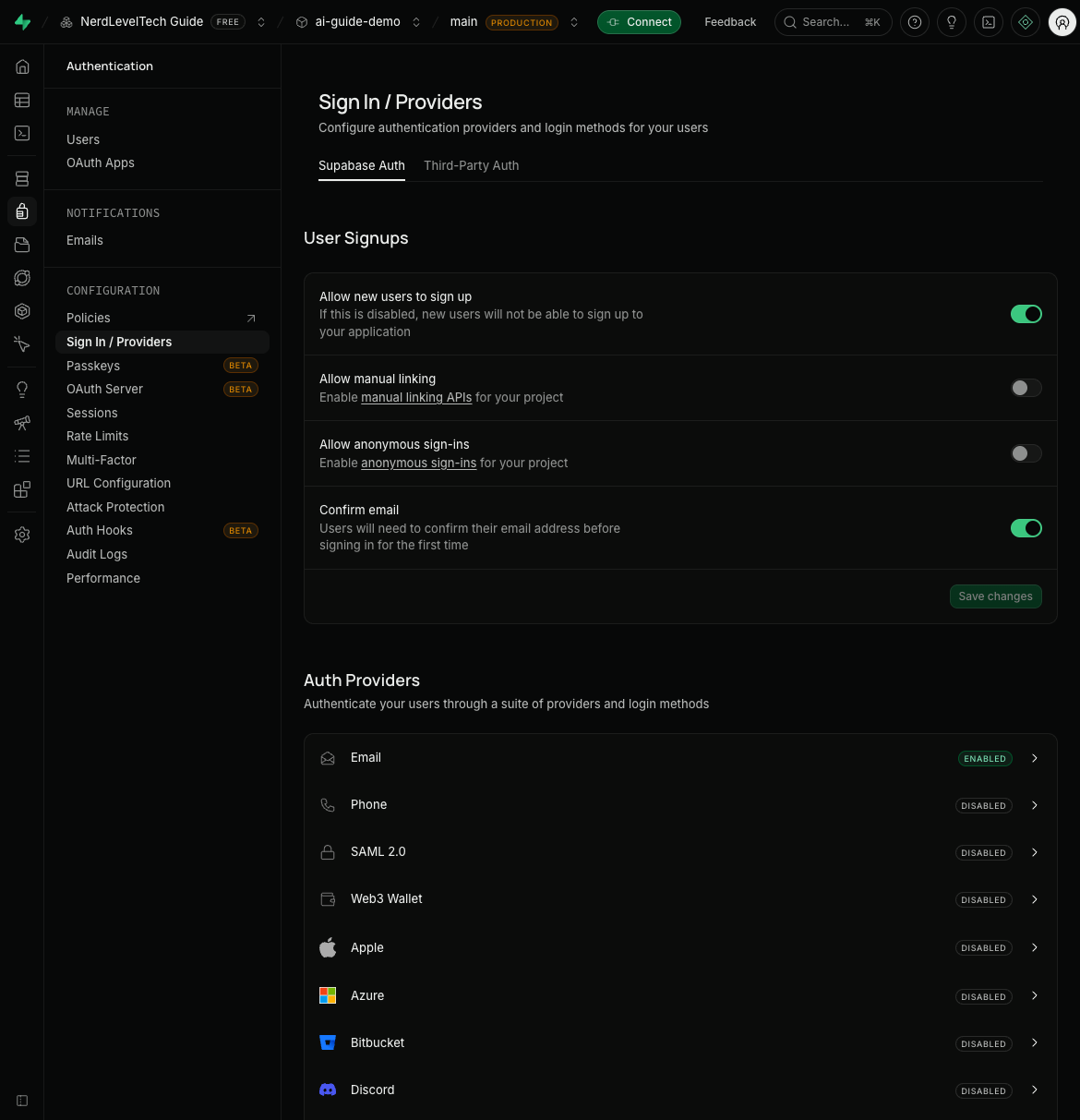Open the Table Editor sidebar icon
1080x1120 pixels.
coord(22,100)
